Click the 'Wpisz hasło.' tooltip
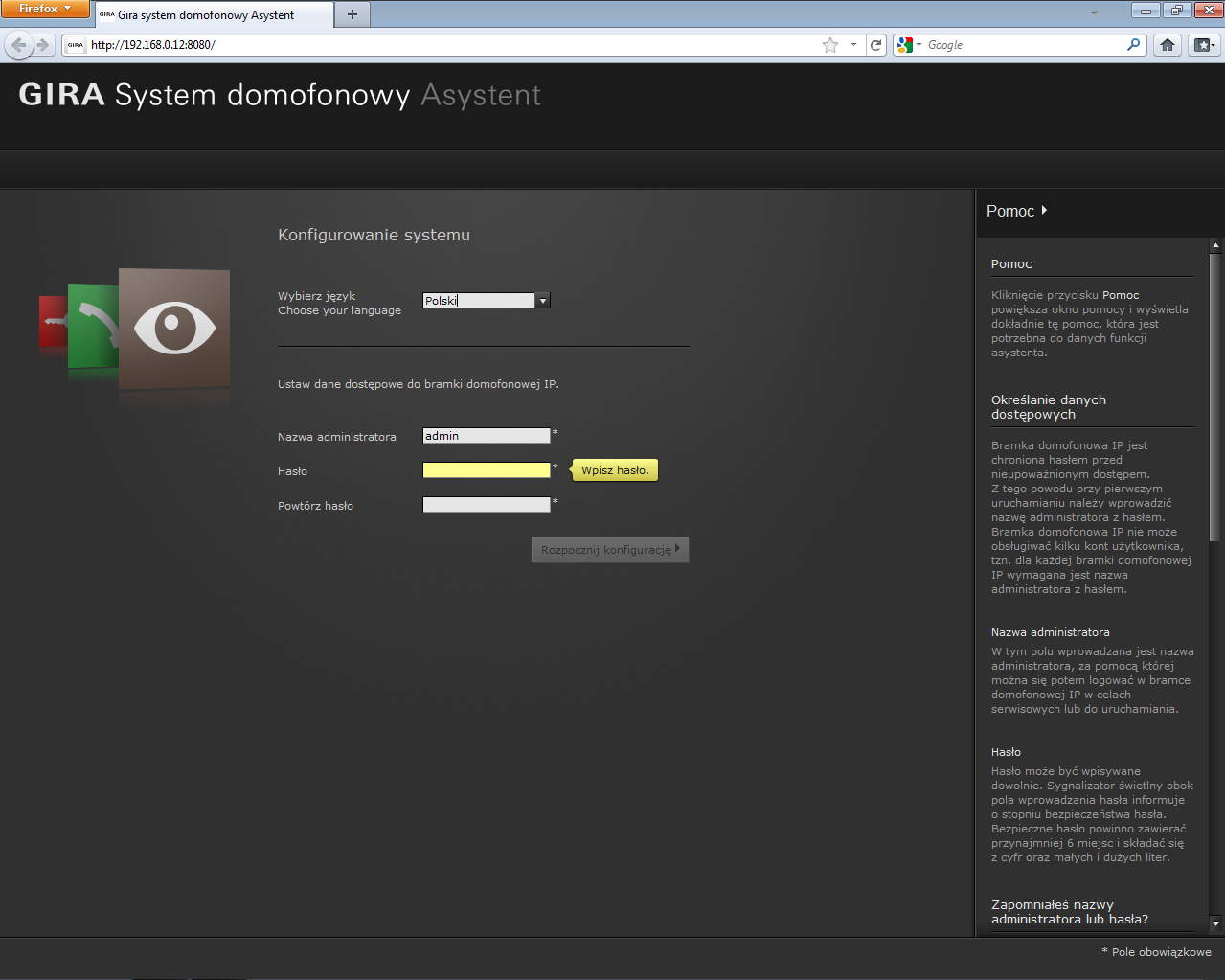1225x980 pixels. [615, 470]
